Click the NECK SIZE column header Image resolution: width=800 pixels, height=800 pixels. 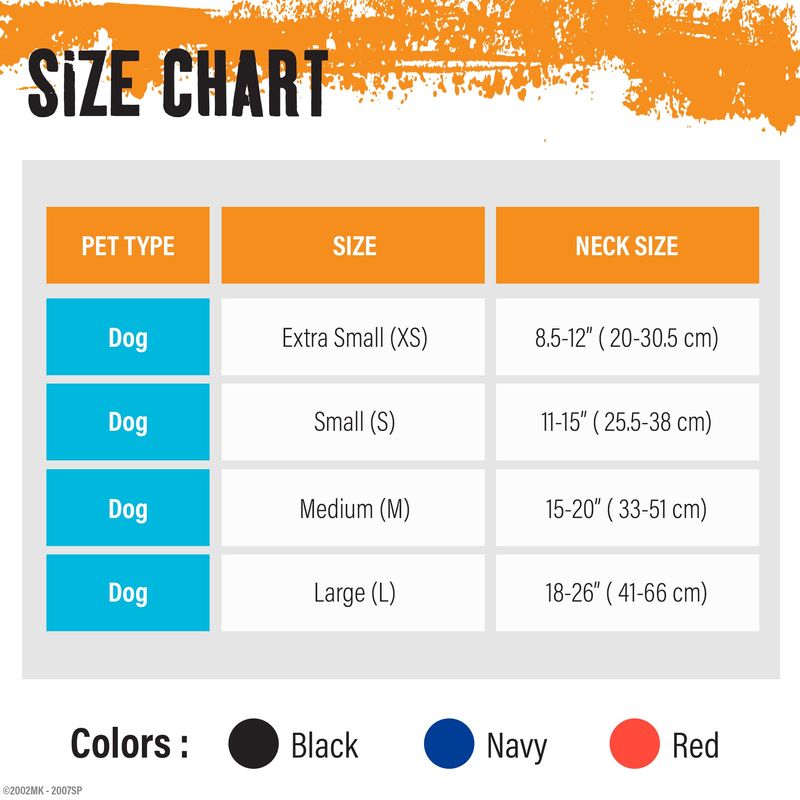click(x=627, y=246)
